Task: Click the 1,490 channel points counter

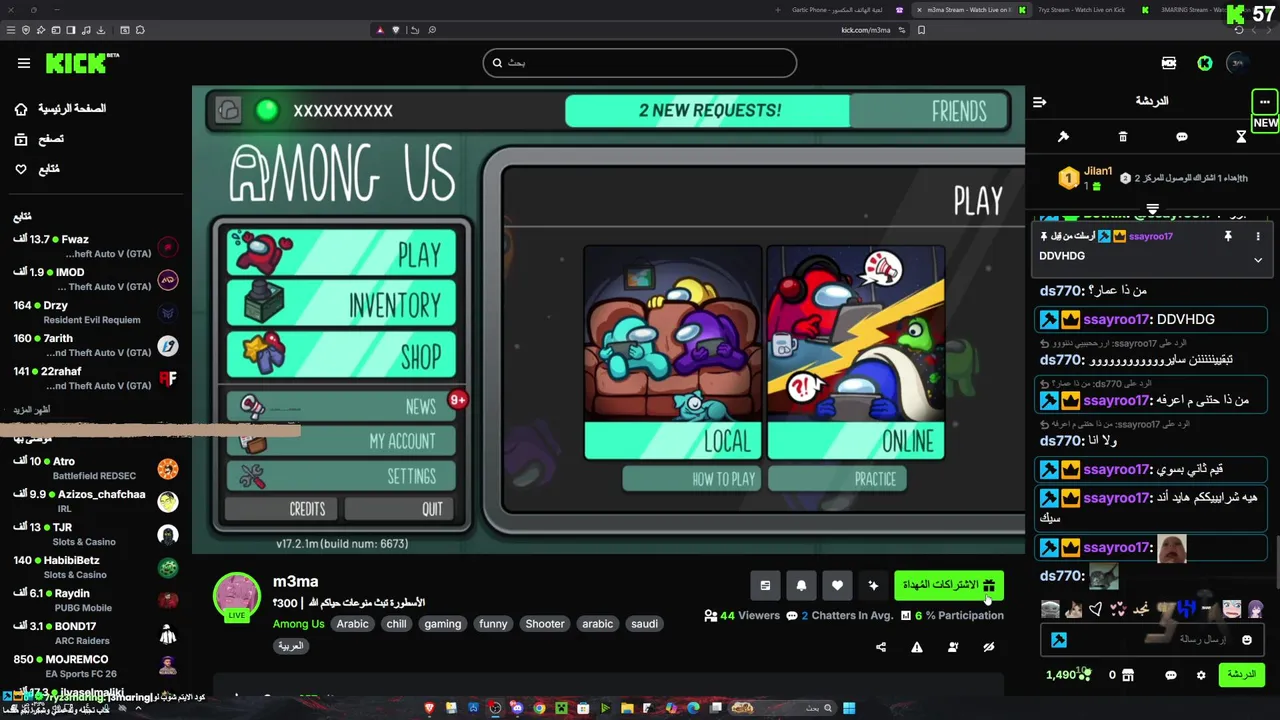Action: click(x=1068, y=675)
